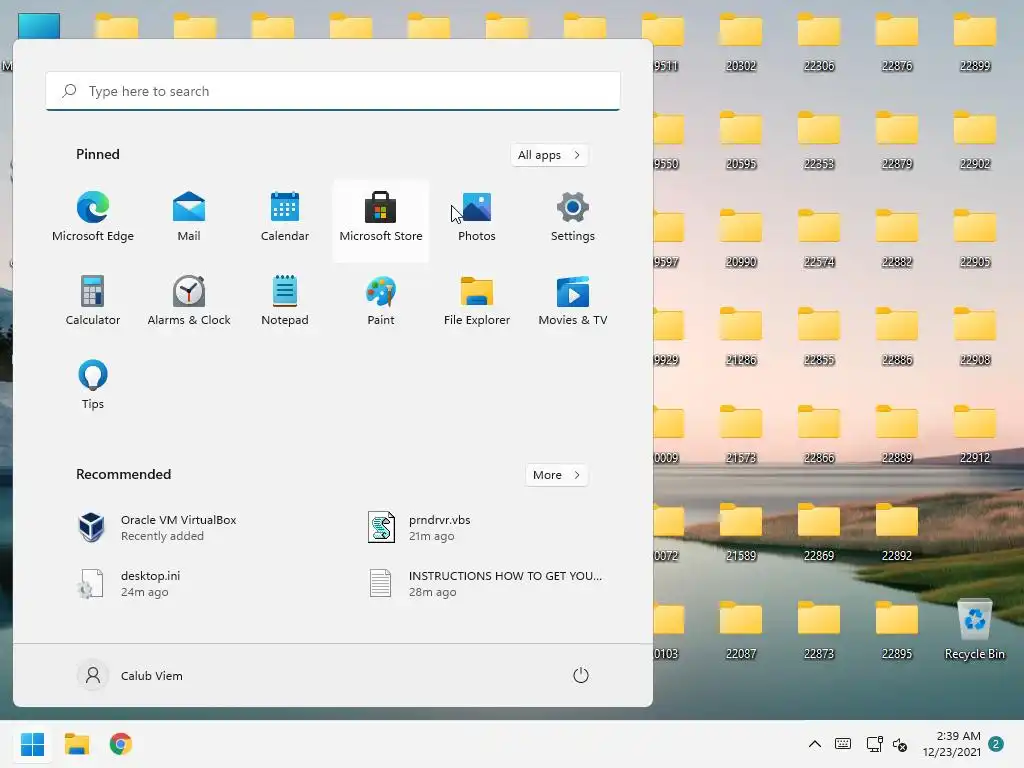Click the Windows Start button on taskbar

32,744
